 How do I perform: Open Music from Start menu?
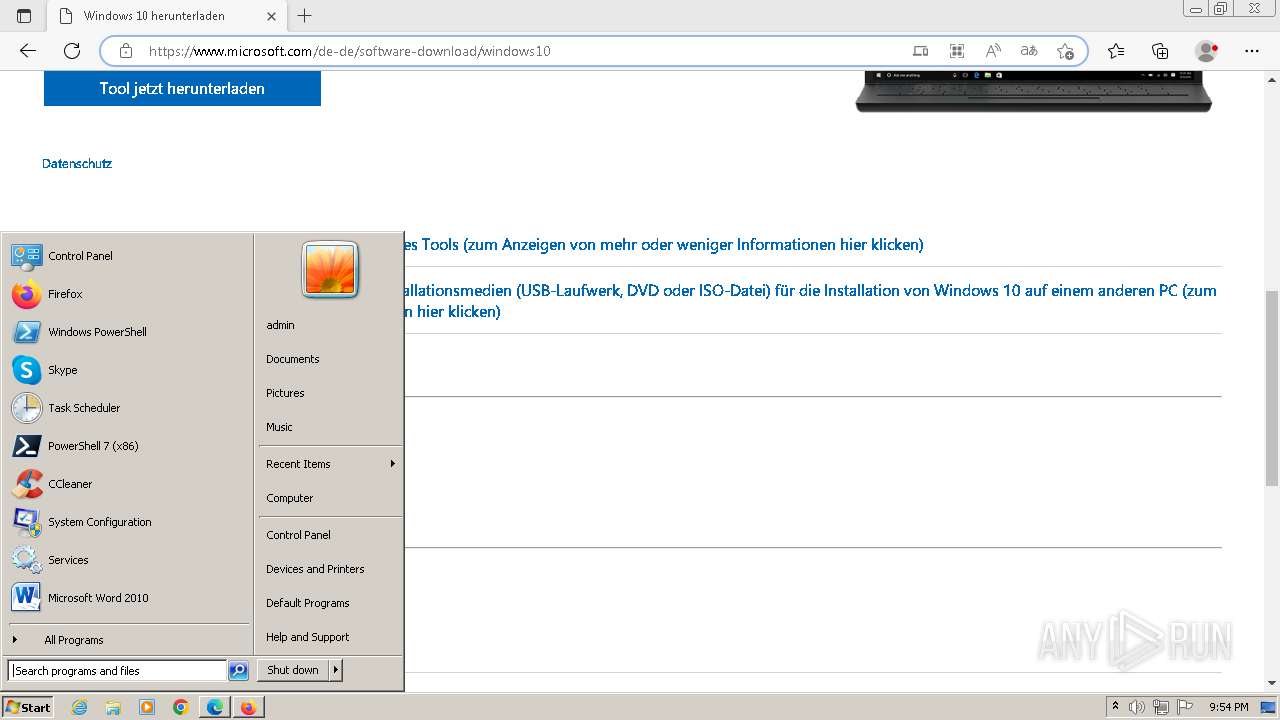(330, 427)
